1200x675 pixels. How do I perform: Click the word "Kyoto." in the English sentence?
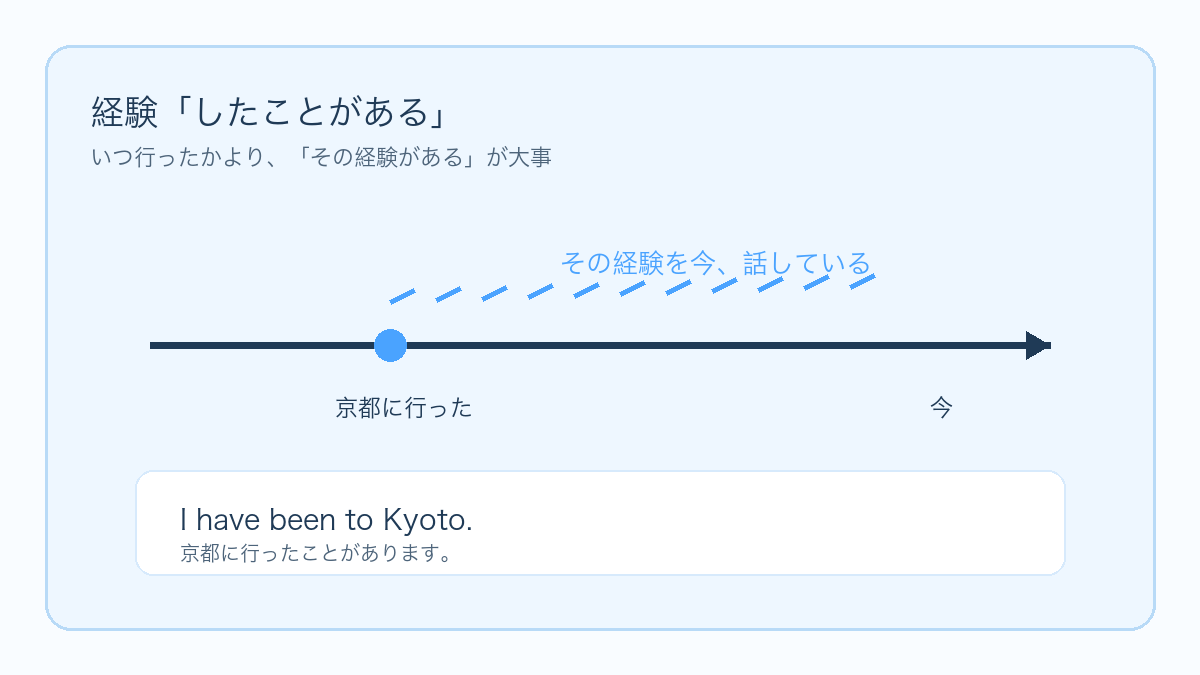click(427, 520)
